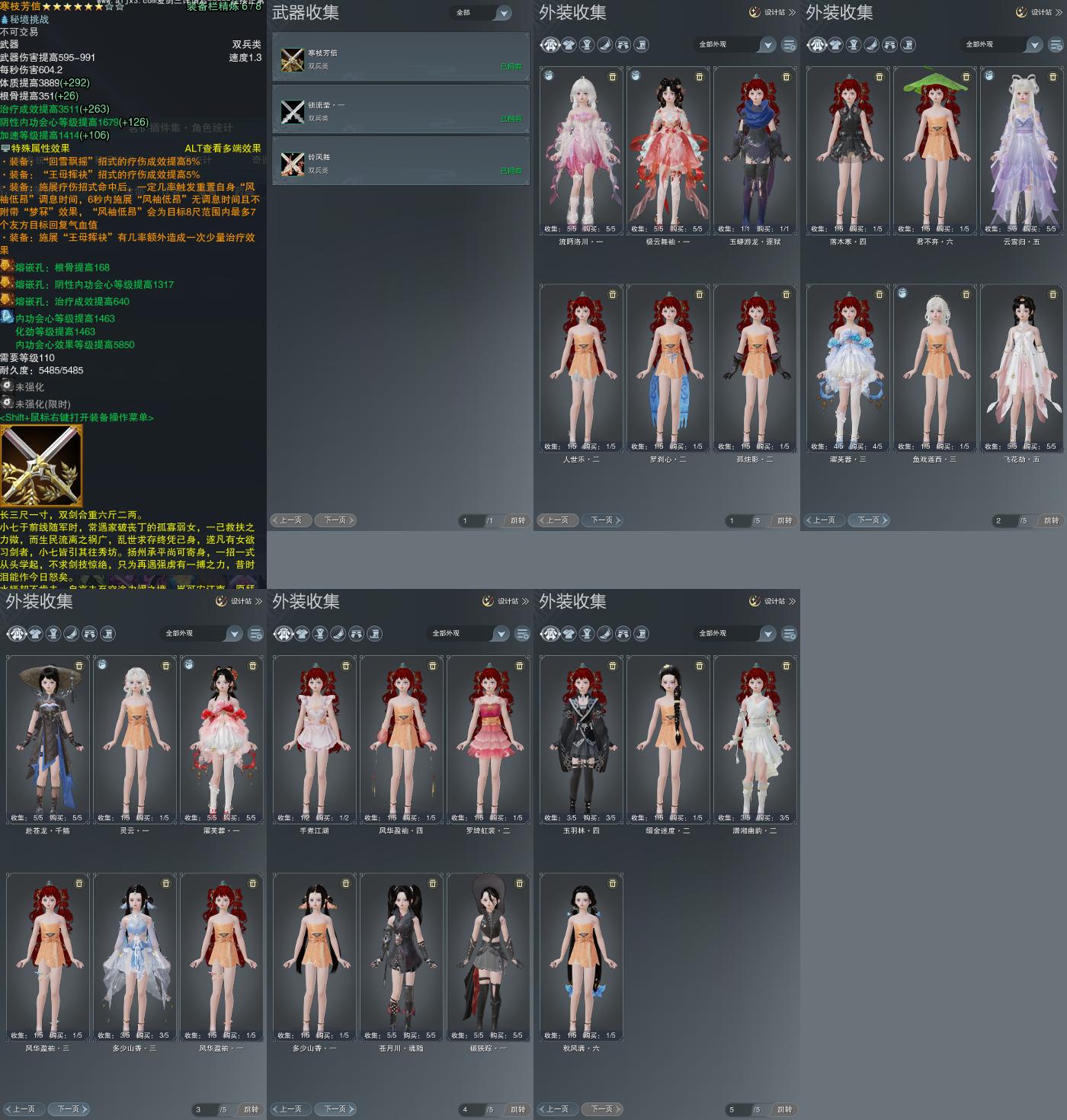Click the bin icon on the 灵云·一 card
Image resolution: width=1067 pixels, height=1120 pixels.
[165, 666]
